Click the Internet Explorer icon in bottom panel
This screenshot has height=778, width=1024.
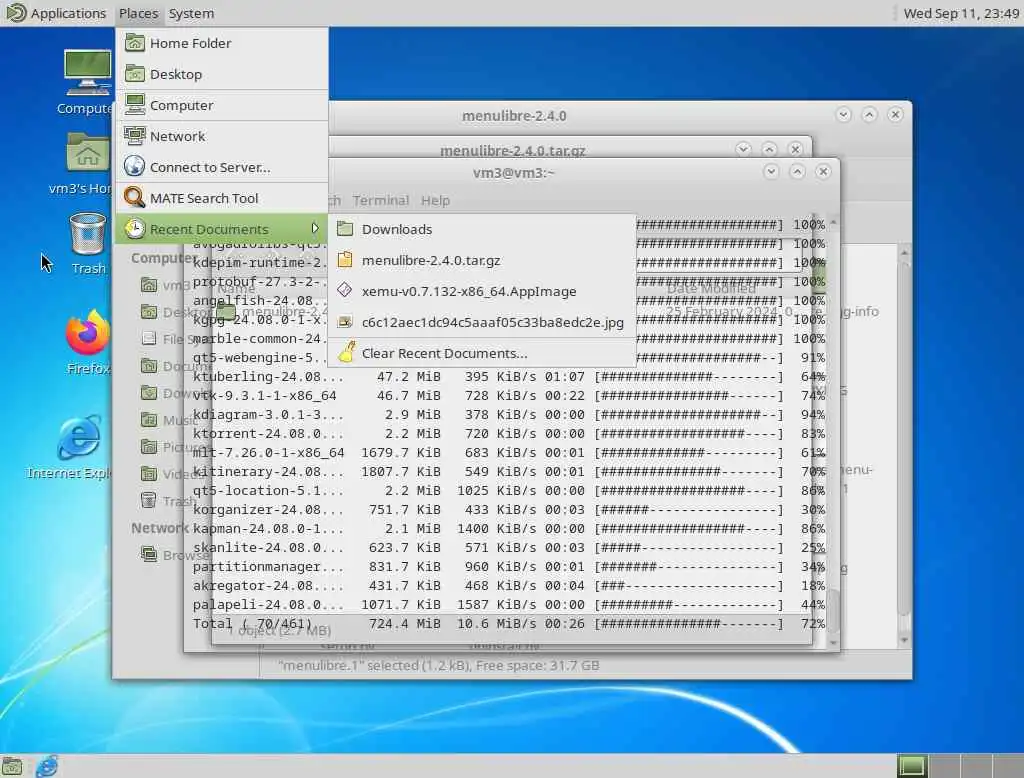[x=47, y=766]
